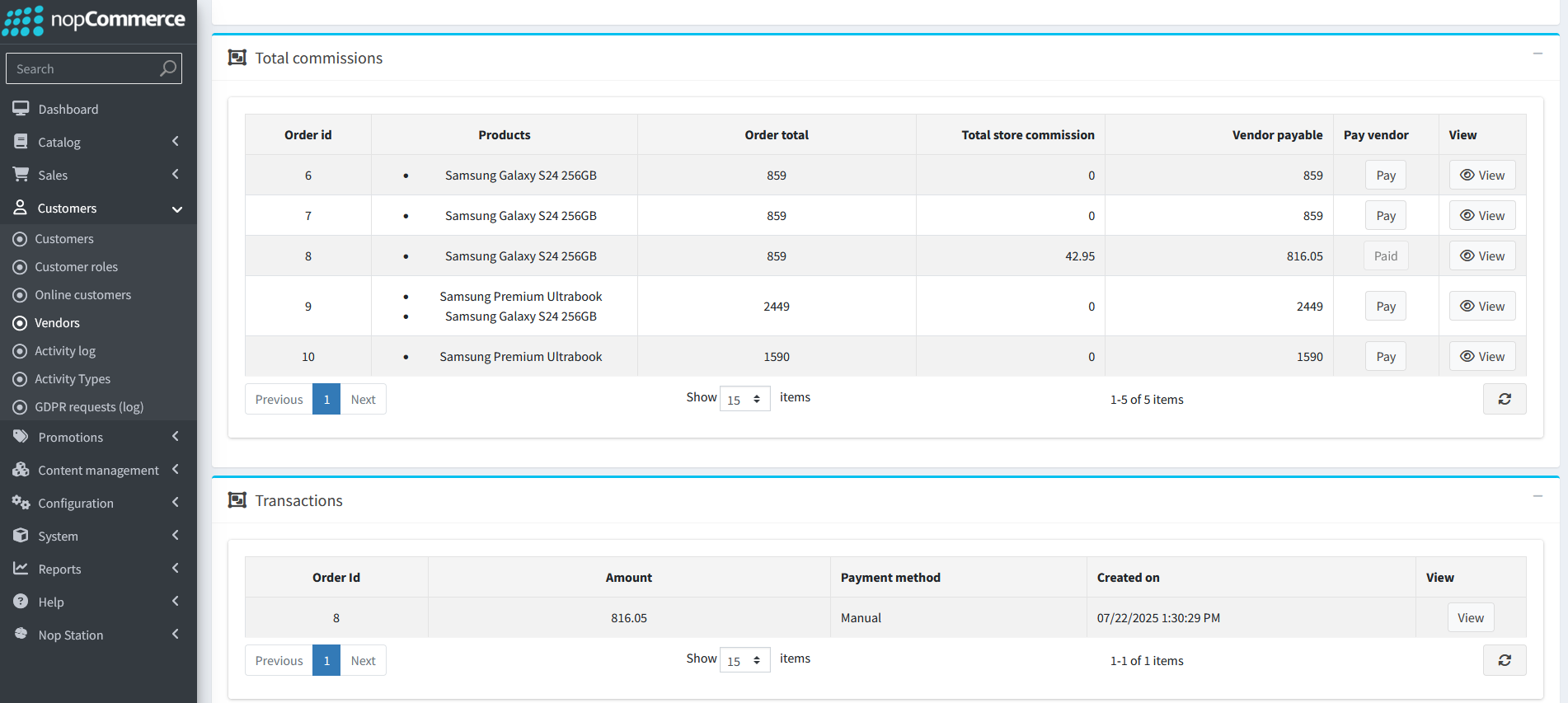Screen dimensions: 1568x703
Task: View transaction for order 8
Action: coord(1470,618)
